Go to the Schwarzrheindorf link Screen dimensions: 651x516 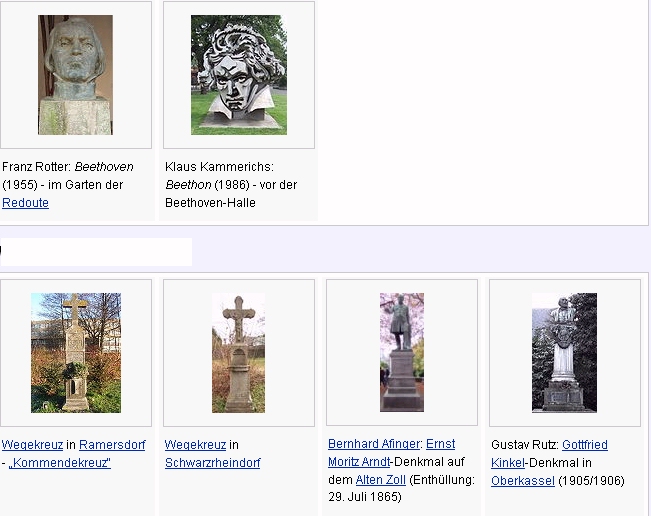click(x=212, y=463)
